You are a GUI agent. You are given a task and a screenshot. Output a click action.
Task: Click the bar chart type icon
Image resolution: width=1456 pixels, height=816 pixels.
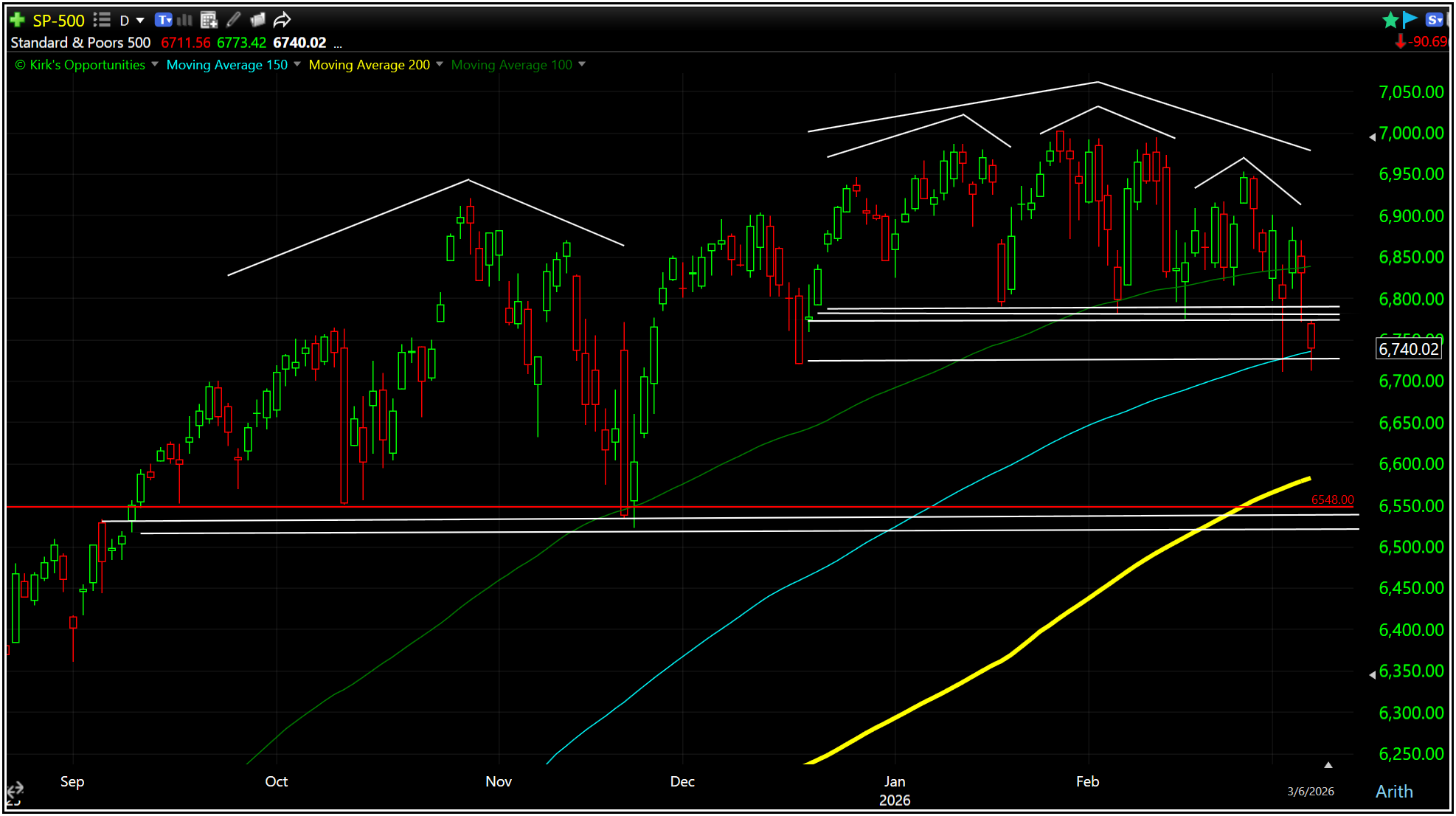click(185, 20)
